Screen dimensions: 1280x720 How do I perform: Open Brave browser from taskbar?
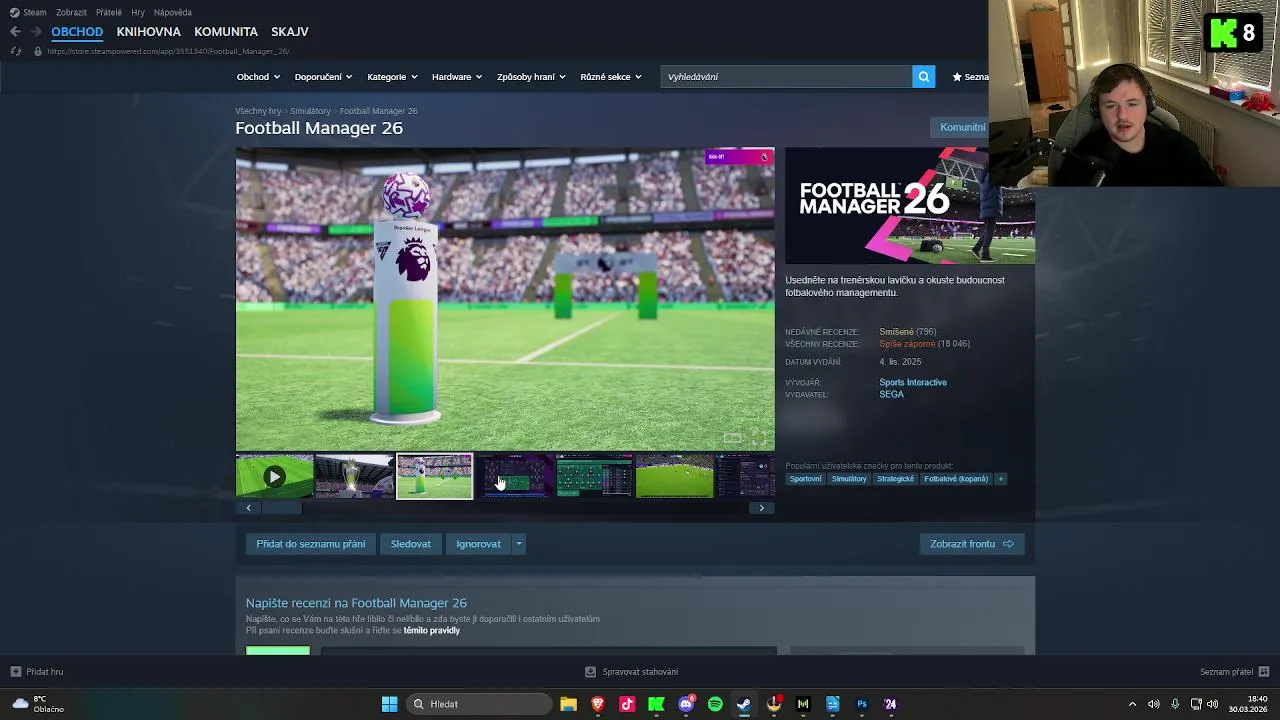pos(598,704)
